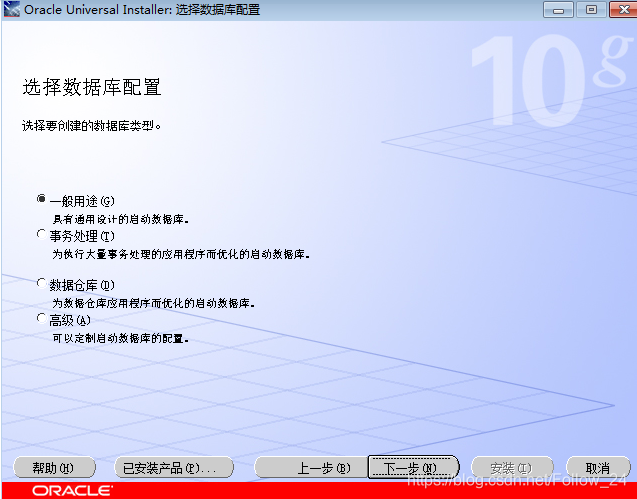This screenshot has height=499, width=637.
Task: Select the 事务处理 (T) radio option
Action: (41, 234)
